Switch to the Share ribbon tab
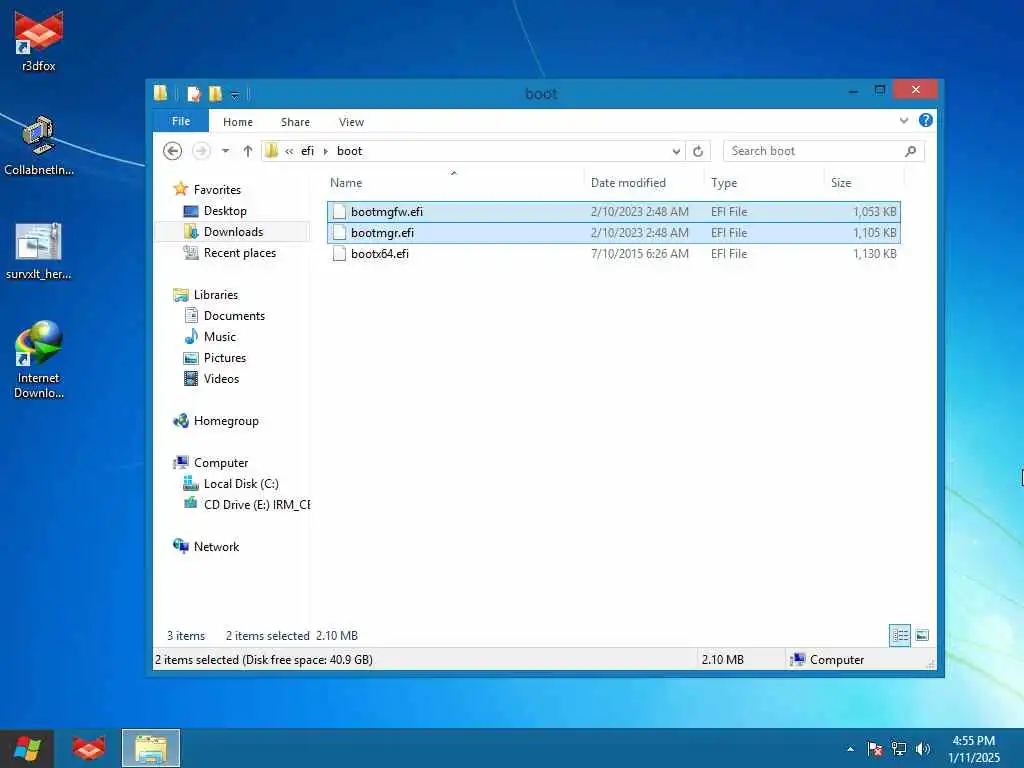1024x768 pixels. 295,122
